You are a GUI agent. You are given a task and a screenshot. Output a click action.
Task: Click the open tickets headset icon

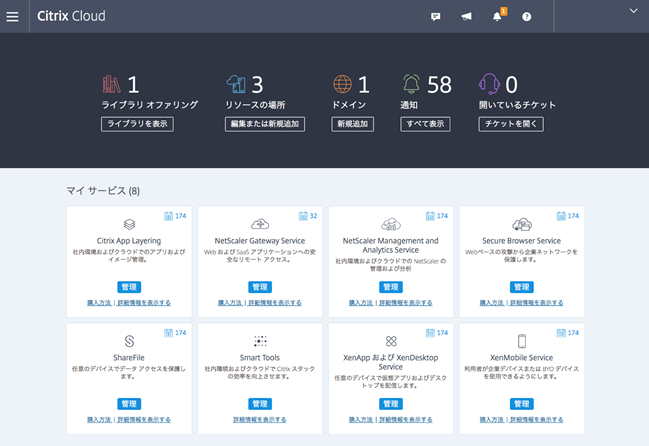[x=489, y=85]
